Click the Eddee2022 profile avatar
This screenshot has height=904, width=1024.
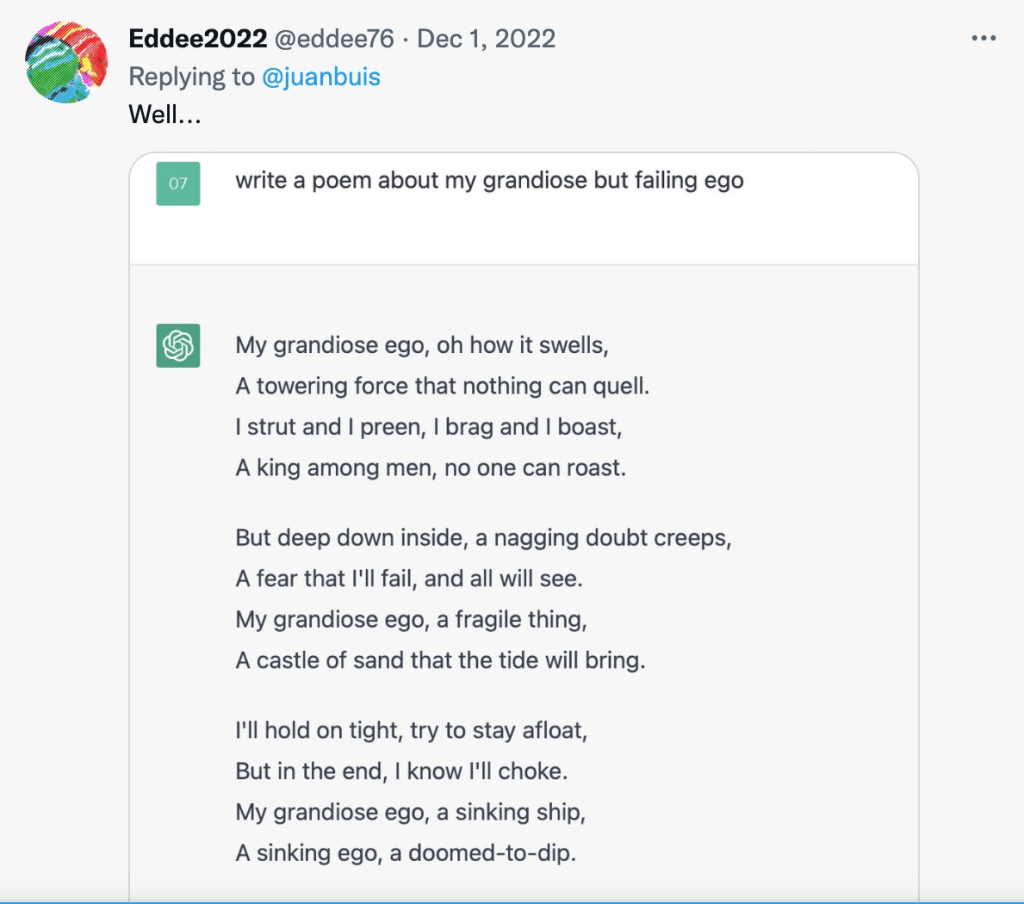[x=66, y=61]
